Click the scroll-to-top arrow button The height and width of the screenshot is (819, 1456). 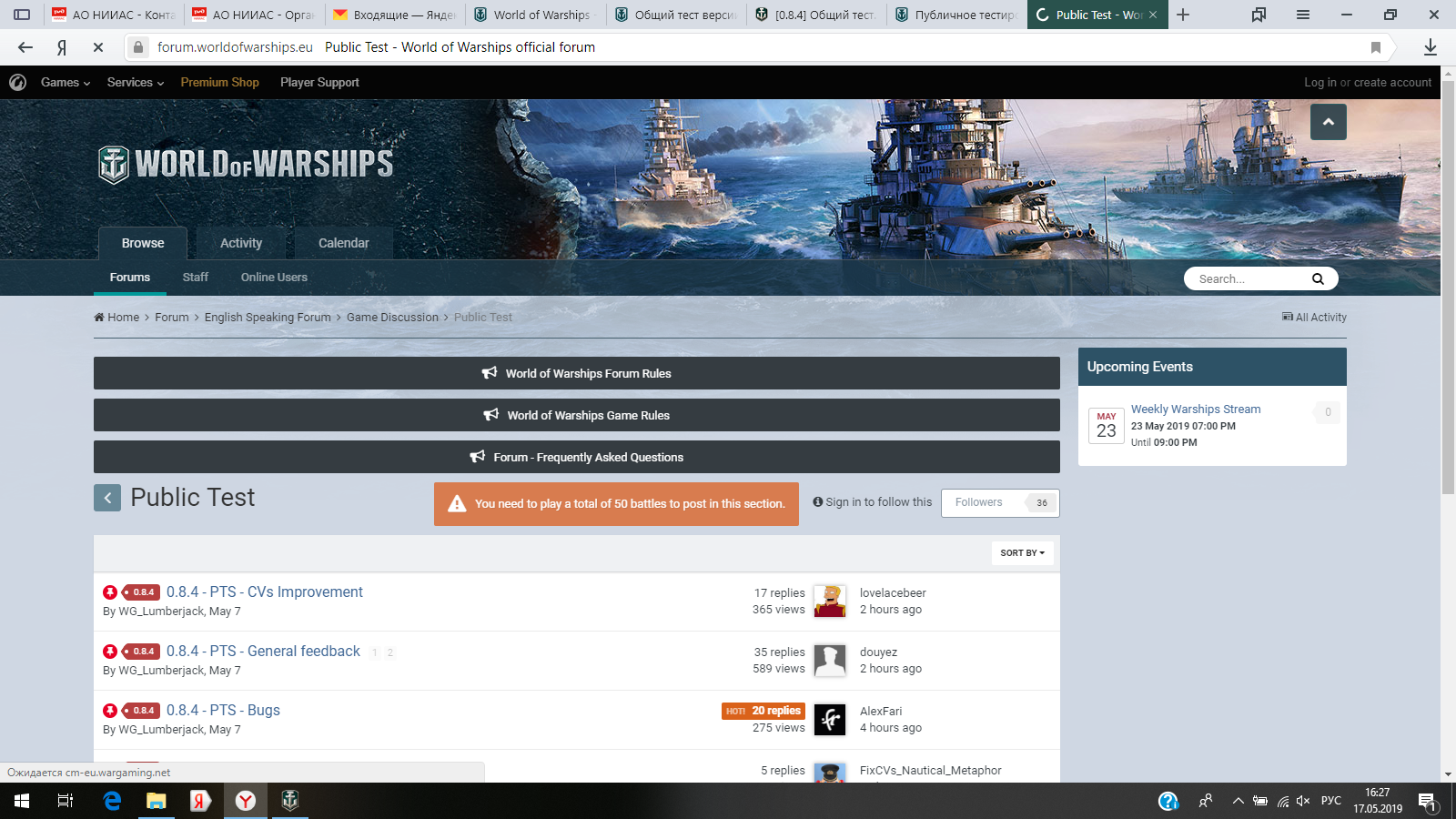click(x=1329, y=122)
